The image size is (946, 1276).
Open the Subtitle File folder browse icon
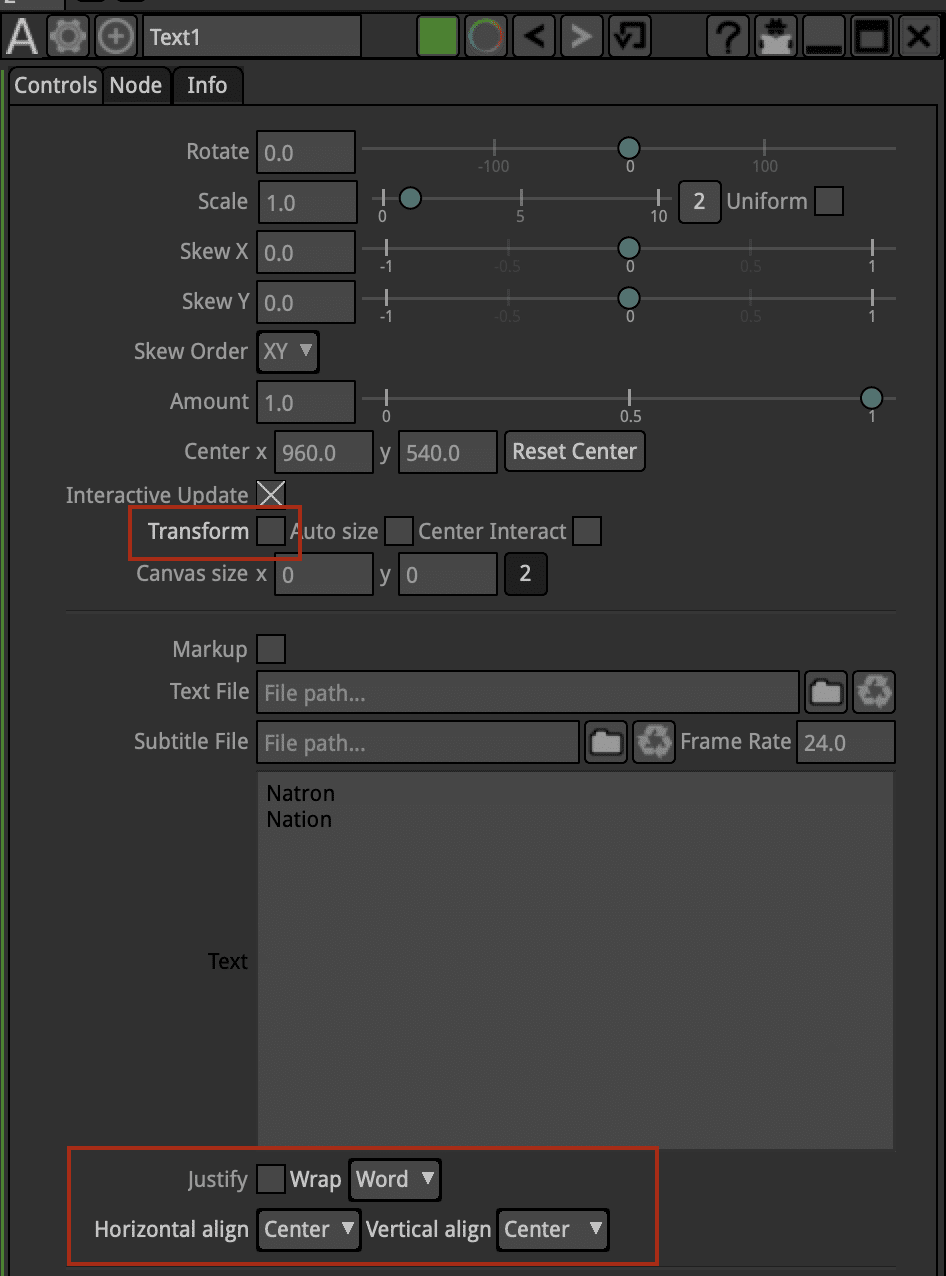pos(607,742)
